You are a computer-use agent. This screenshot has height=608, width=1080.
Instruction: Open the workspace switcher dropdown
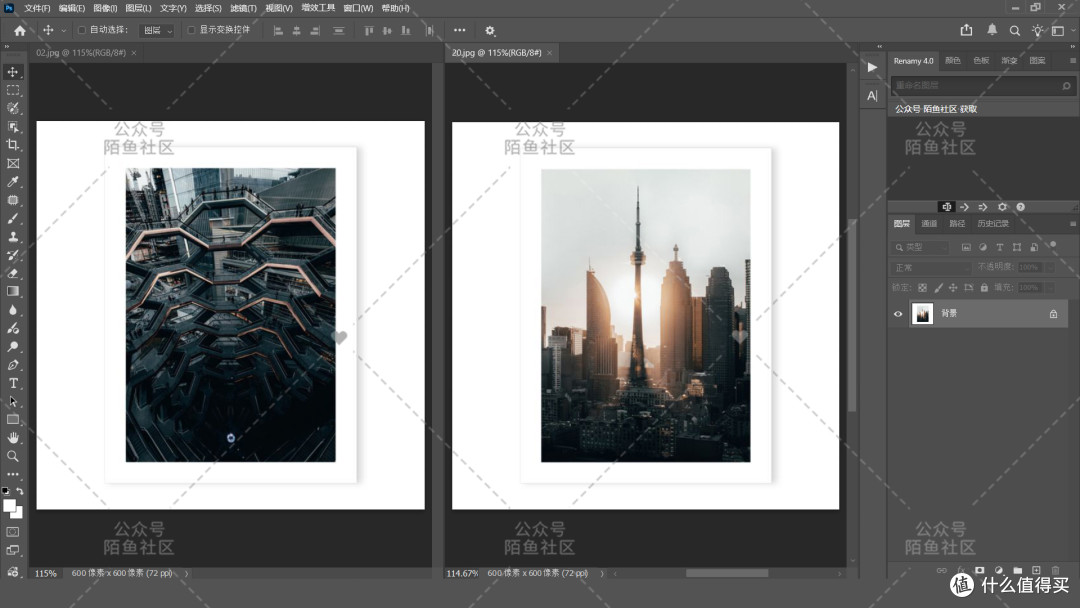click(1061, 30)
